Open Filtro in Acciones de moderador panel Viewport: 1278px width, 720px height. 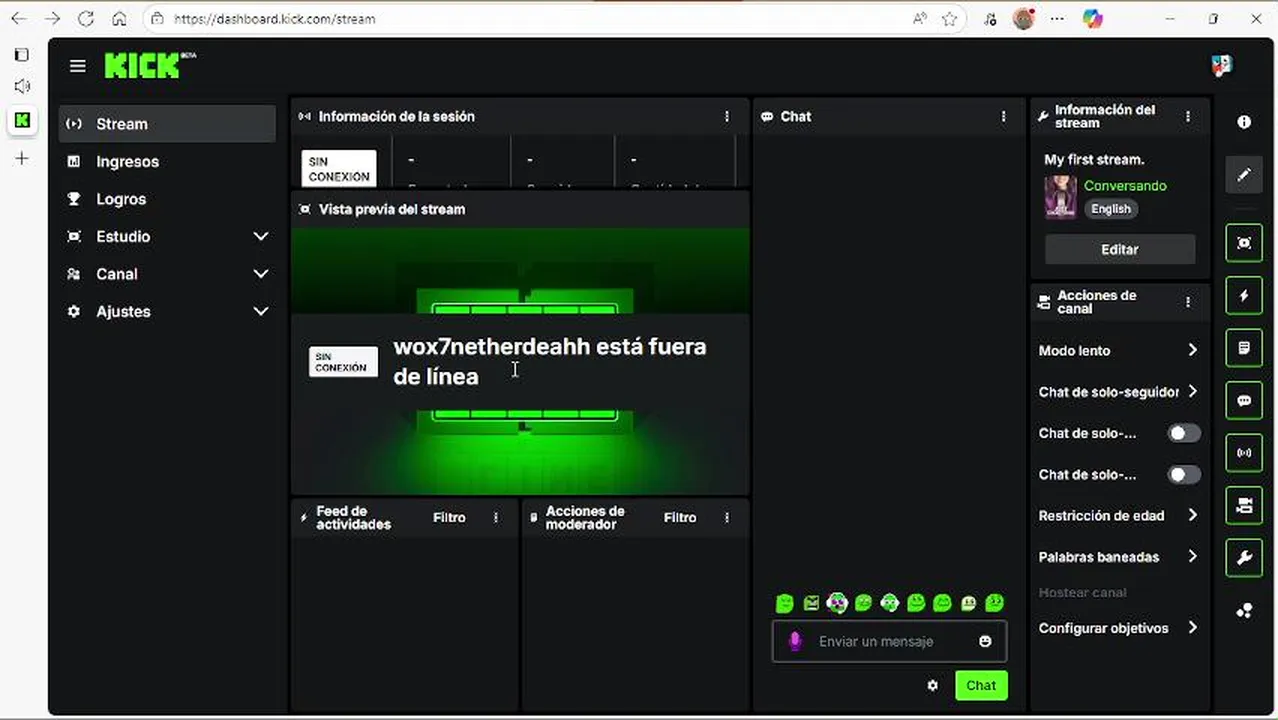coord(680,517)
